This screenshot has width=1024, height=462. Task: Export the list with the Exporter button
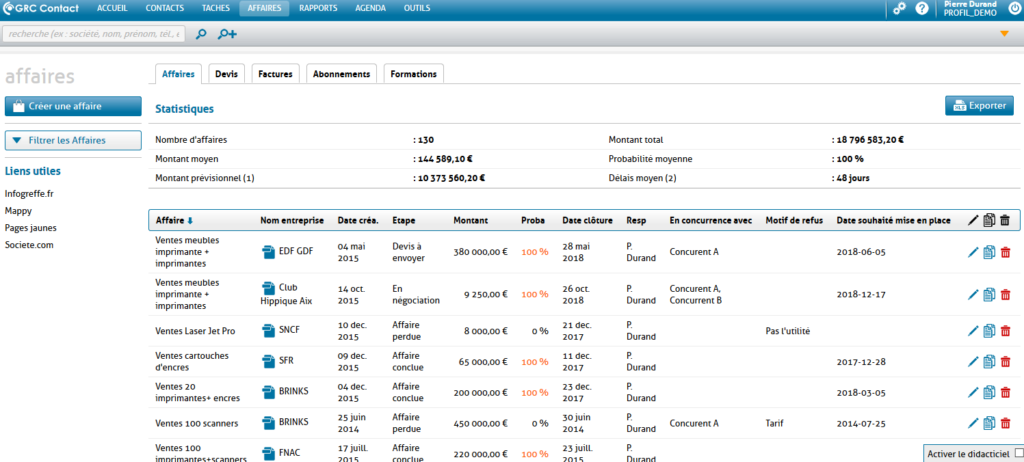pos(979,105)
